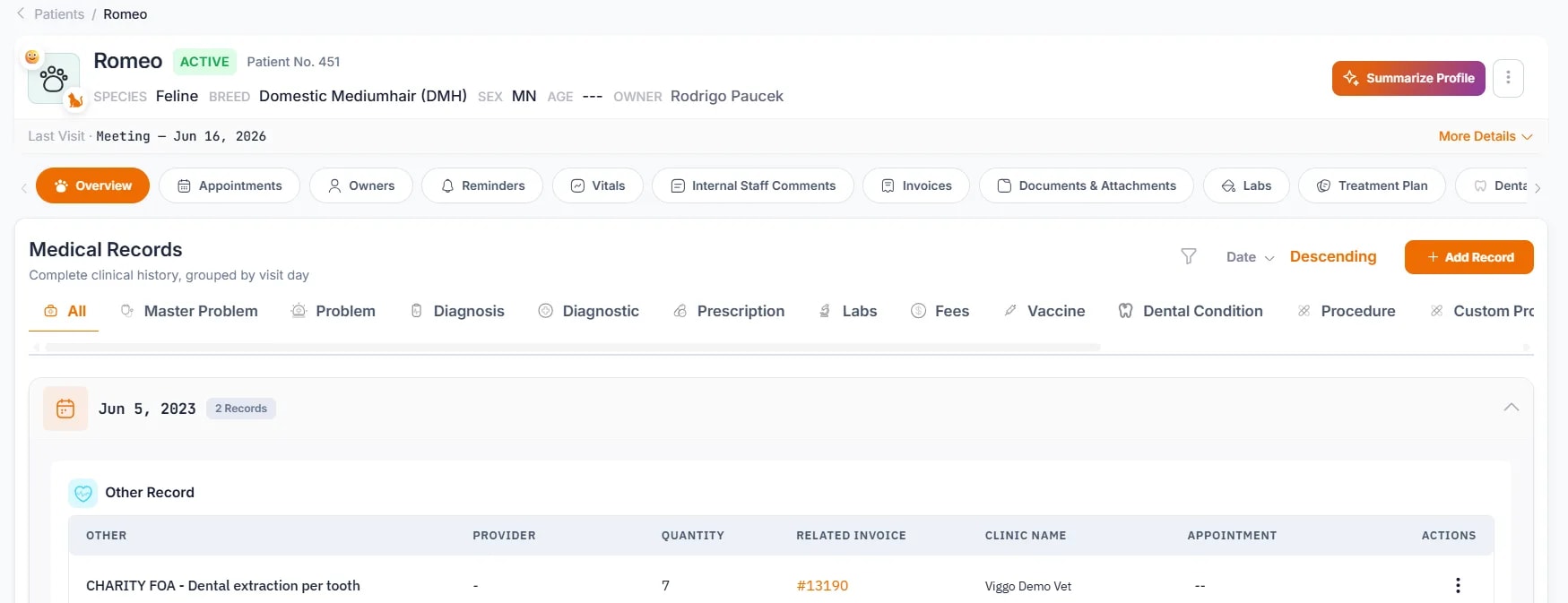The height and width of the screenshot is (603, 1568).
Task: Filter records by Problem
Action: click(x=334, y=311)
